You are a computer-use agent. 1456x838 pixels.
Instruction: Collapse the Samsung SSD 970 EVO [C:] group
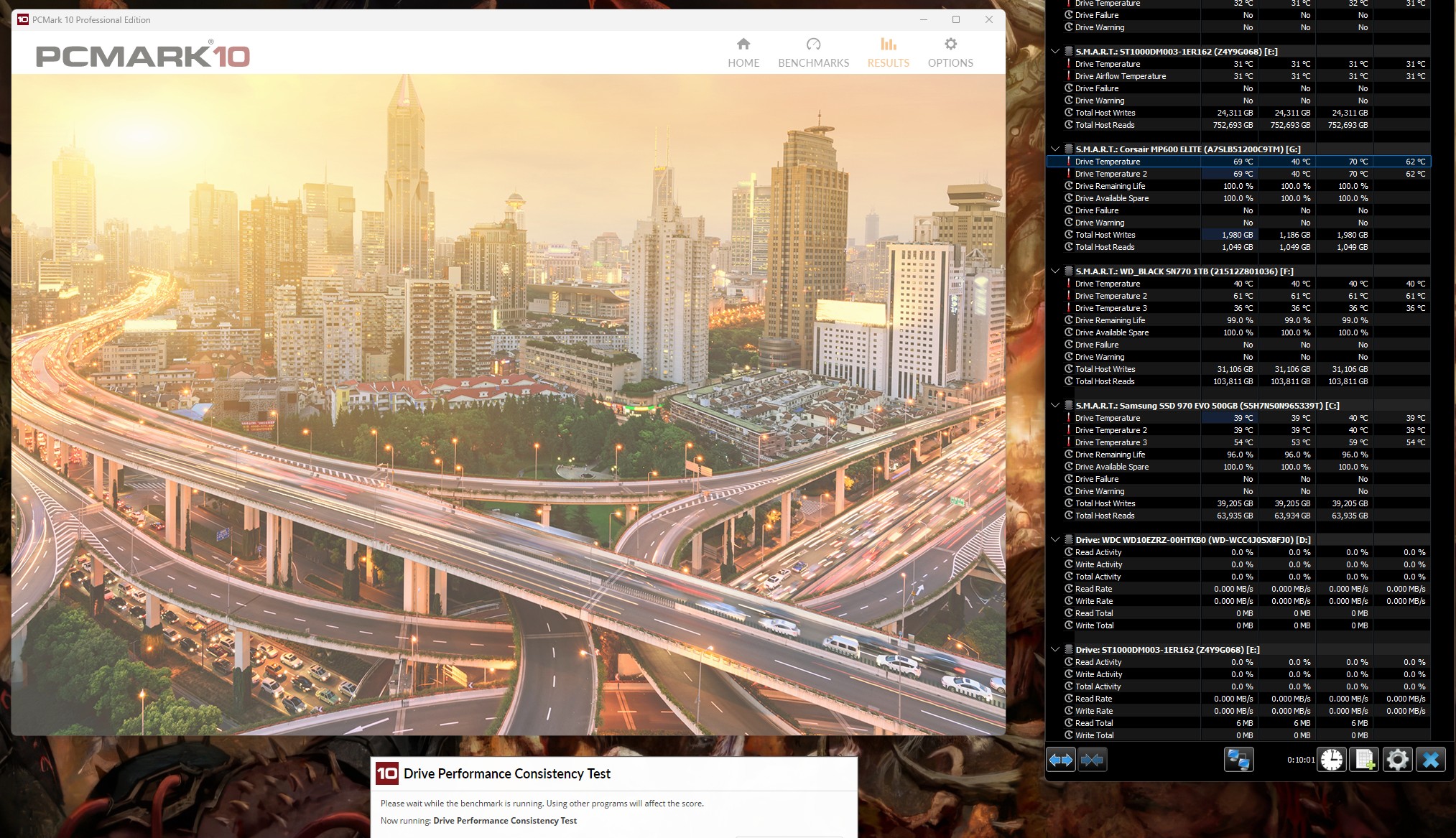pyautogui.click(x=1054, y=406)
